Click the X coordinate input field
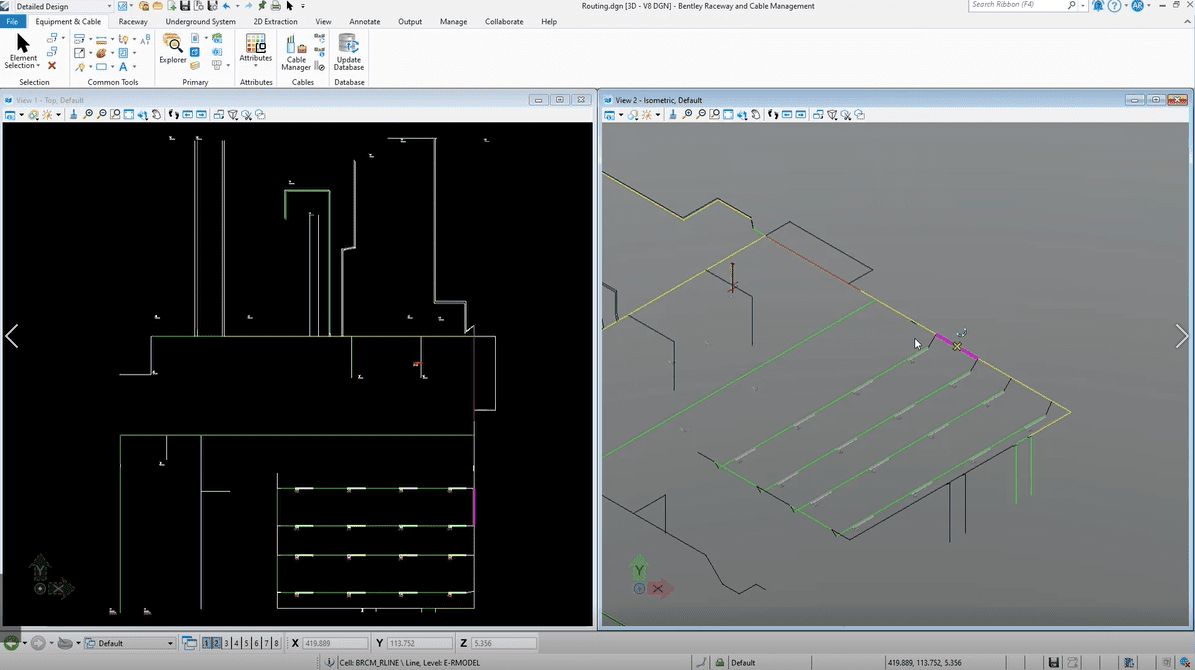The width and height of the screenshot is (1195, 670). [335, 643]
